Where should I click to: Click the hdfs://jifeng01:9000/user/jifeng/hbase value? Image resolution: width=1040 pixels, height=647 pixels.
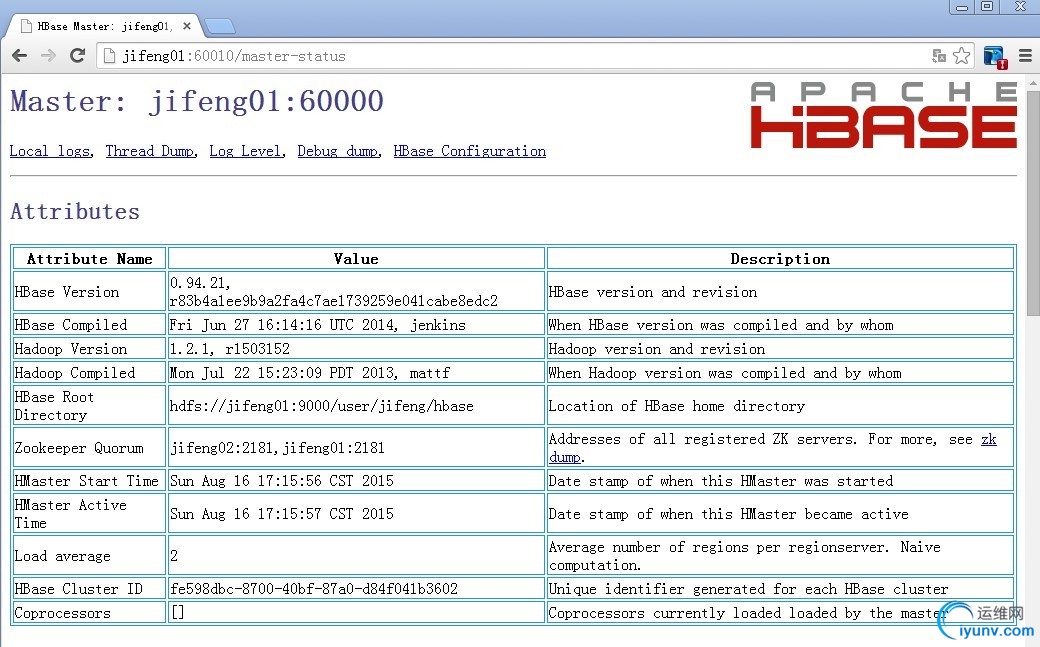pyautogui.click(x=322, y=406)
